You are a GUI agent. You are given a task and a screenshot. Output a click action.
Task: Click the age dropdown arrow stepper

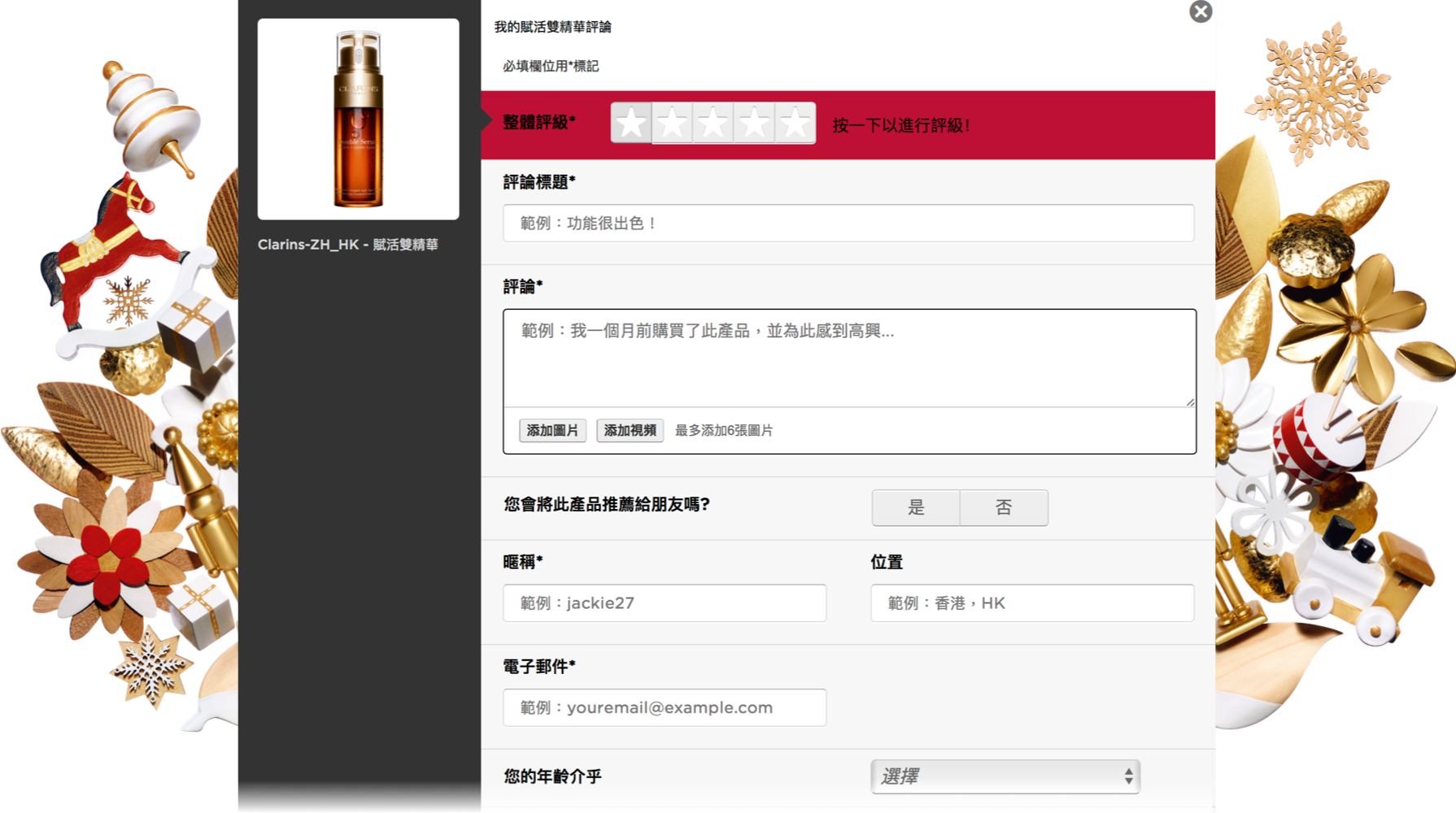[1128, 776]
